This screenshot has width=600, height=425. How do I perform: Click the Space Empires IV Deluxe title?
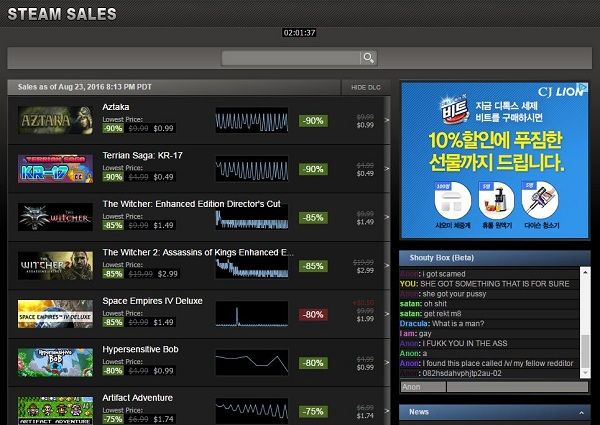[152, 301]
